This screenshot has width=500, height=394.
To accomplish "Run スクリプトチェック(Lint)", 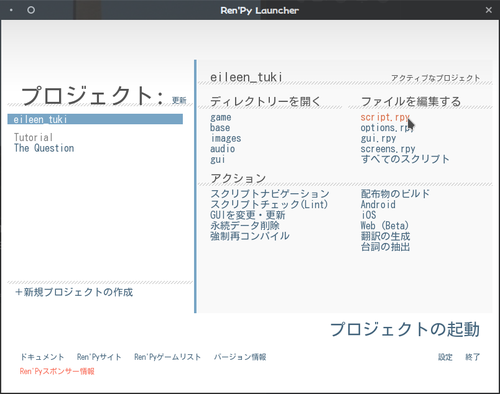I will pos(269,204).
